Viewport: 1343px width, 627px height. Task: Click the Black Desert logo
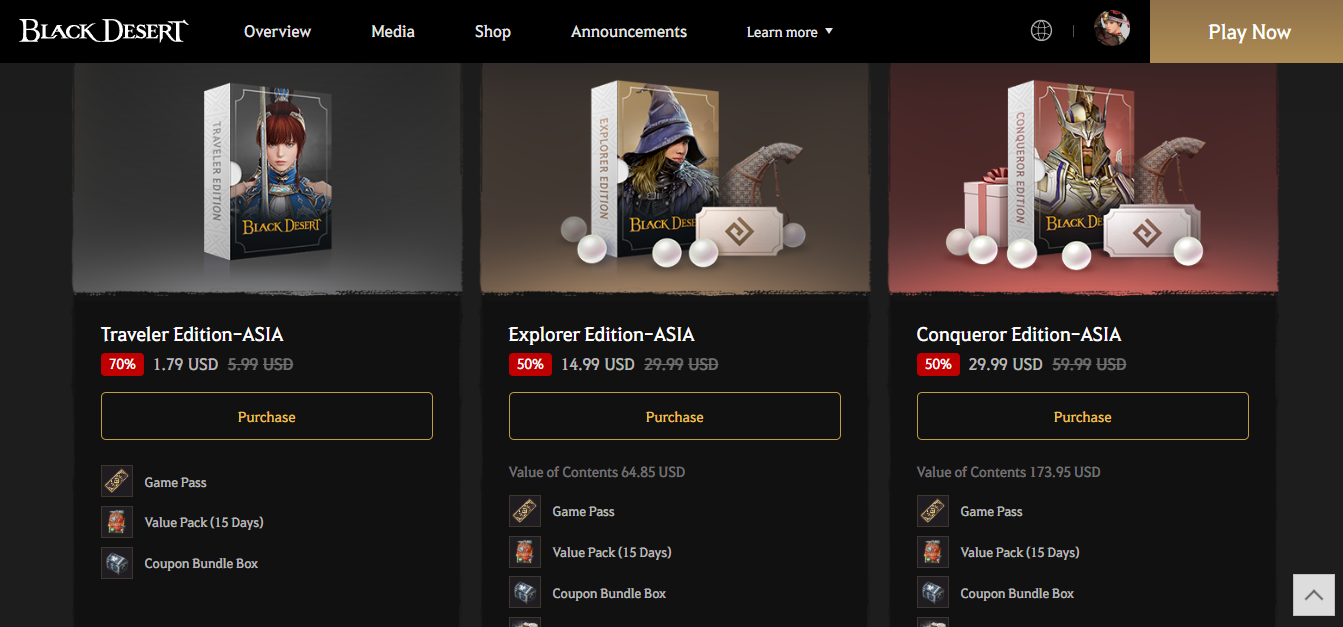pos(103,31)
